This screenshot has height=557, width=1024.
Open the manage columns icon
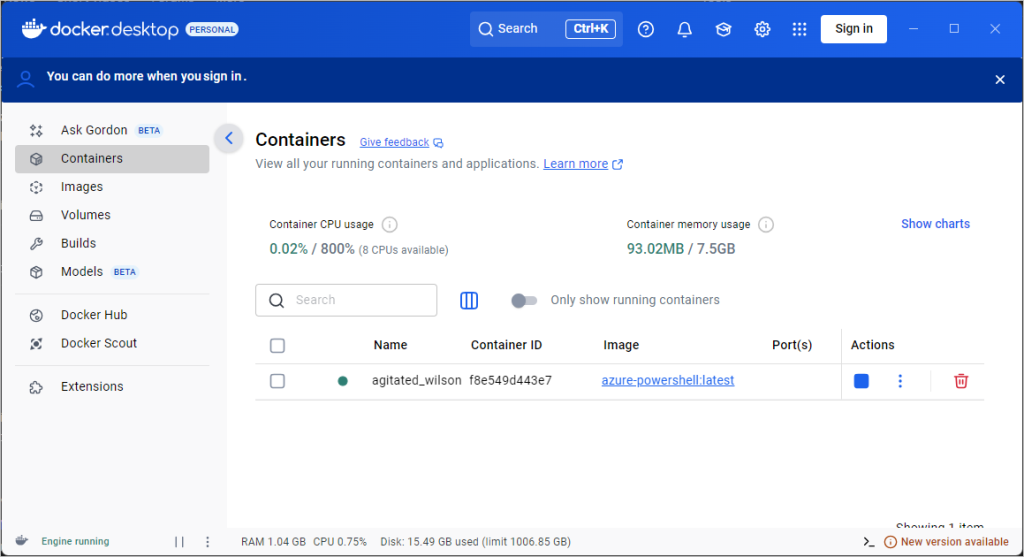pos(469,300)
